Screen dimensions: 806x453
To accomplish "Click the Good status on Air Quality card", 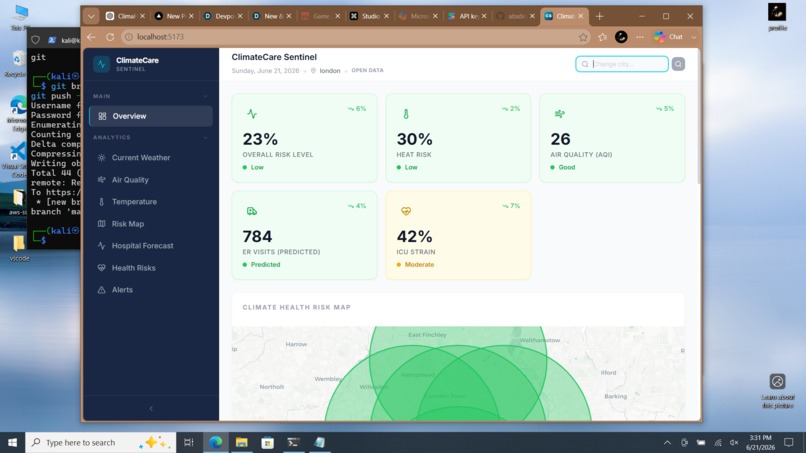I will (563, 167).
